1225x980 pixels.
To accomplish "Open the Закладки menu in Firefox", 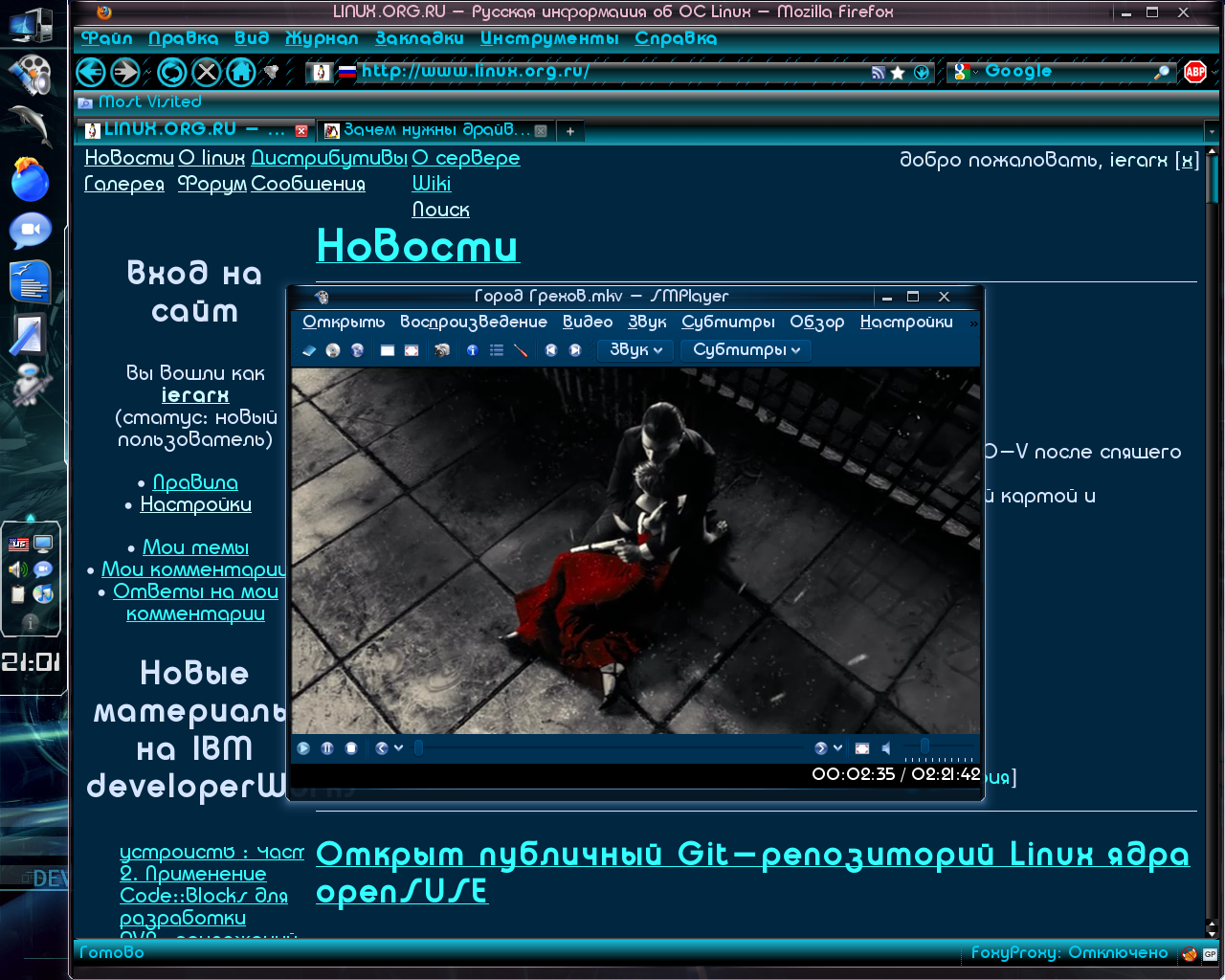I will pyautogui.click(x=419, y=38).
